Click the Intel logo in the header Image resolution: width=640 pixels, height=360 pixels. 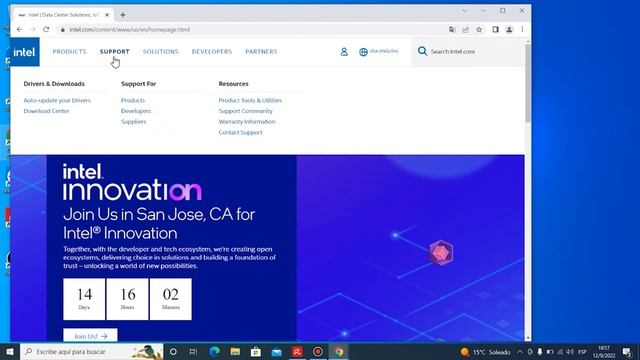click(24, 52)
